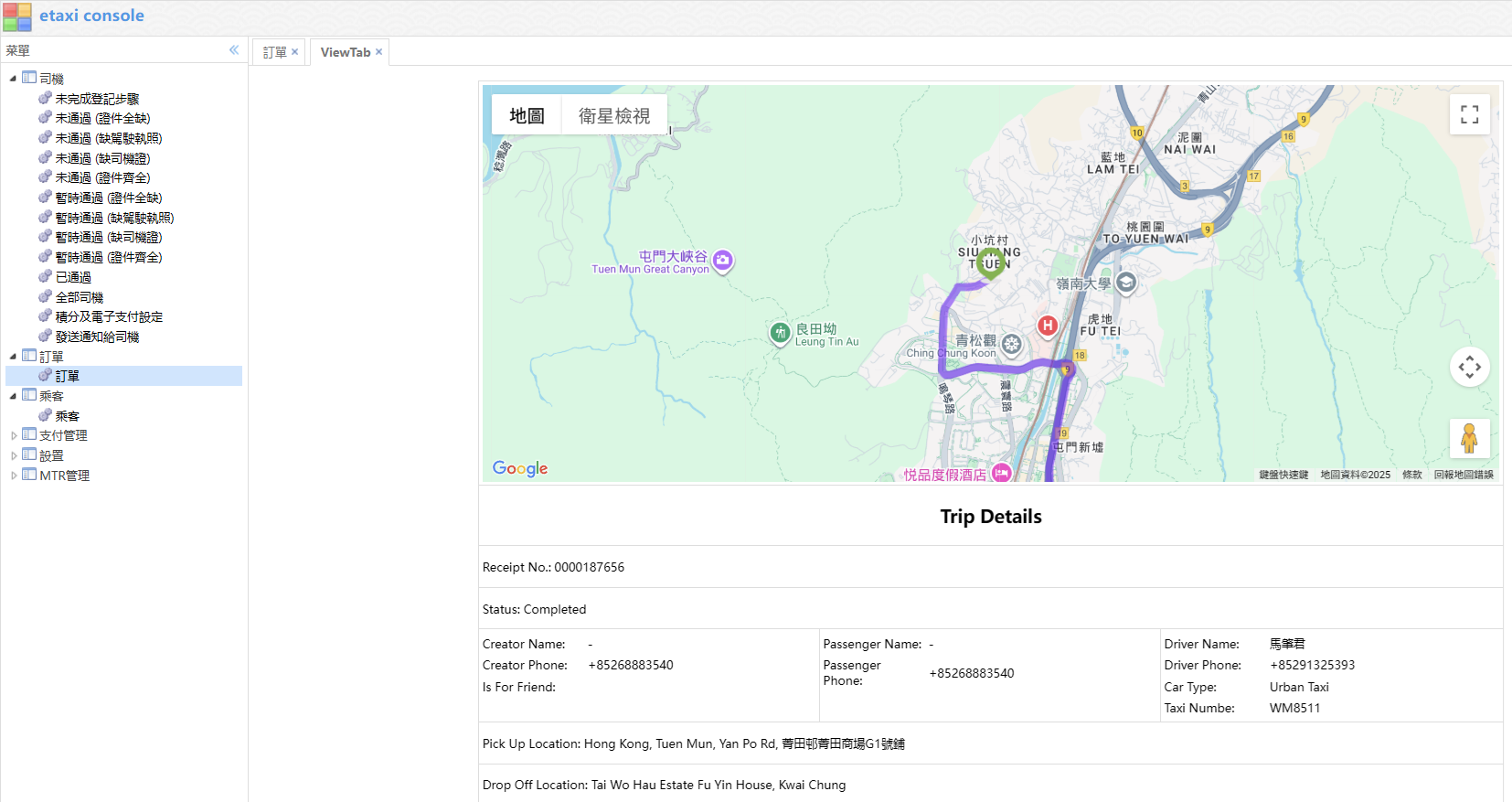Collapse the sidebar menu panel
1512x802 pixels.
pyautogui.click(x=234, y=50)
